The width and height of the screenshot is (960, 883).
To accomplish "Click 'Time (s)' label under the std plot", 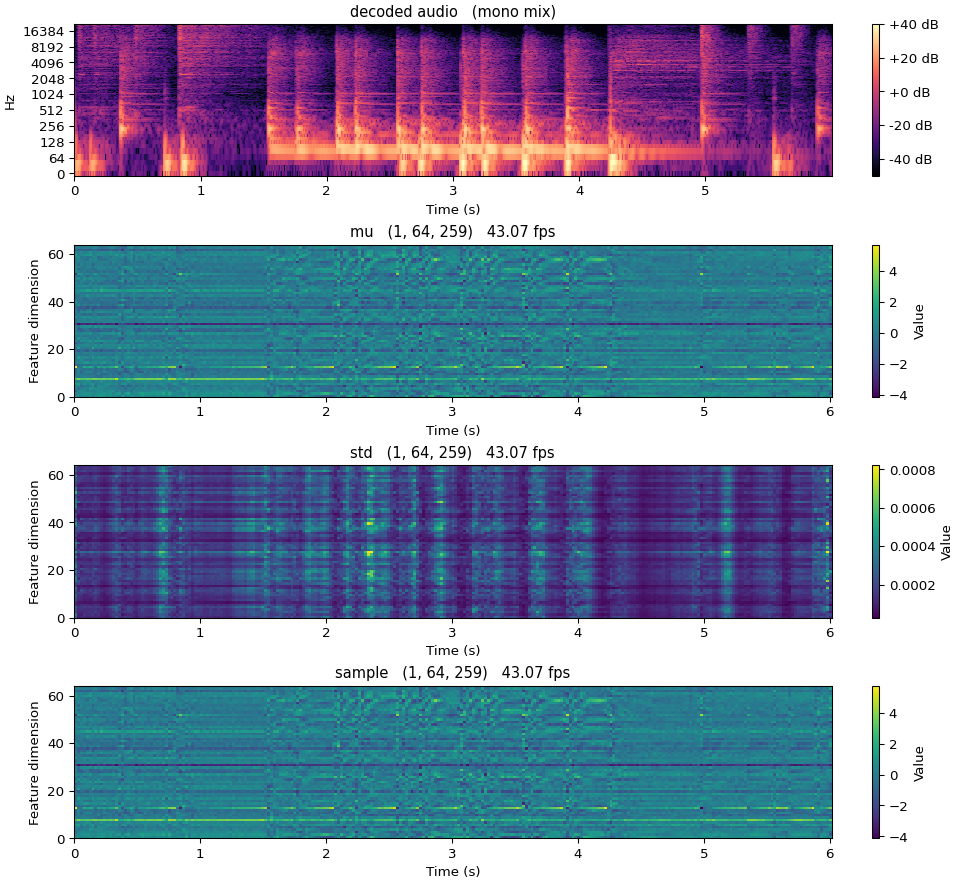I will (453, 650).
